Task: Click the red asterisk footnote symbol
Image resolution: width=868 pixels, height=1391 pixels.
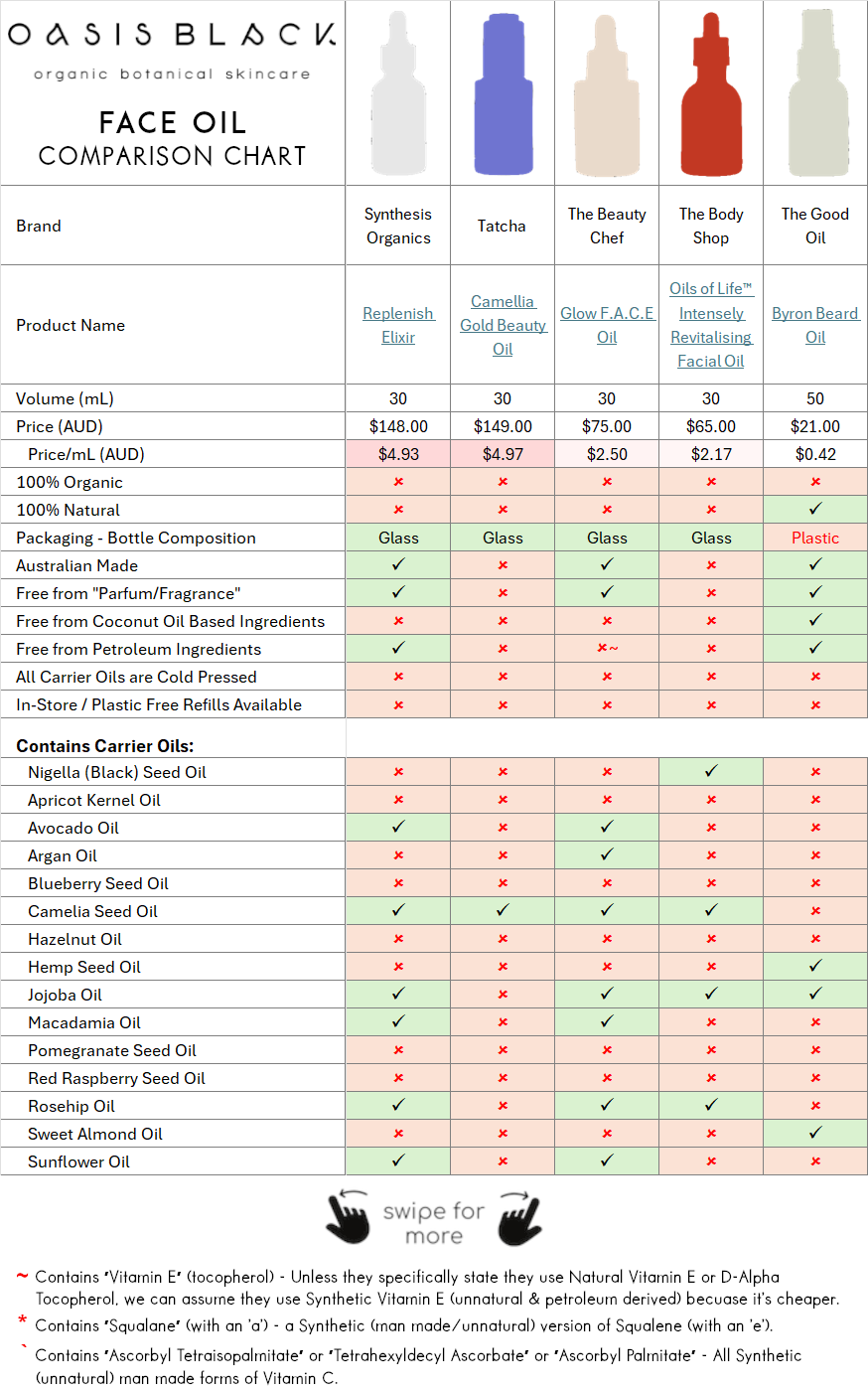Action: pyautogui.click(x=22, y=1321)
